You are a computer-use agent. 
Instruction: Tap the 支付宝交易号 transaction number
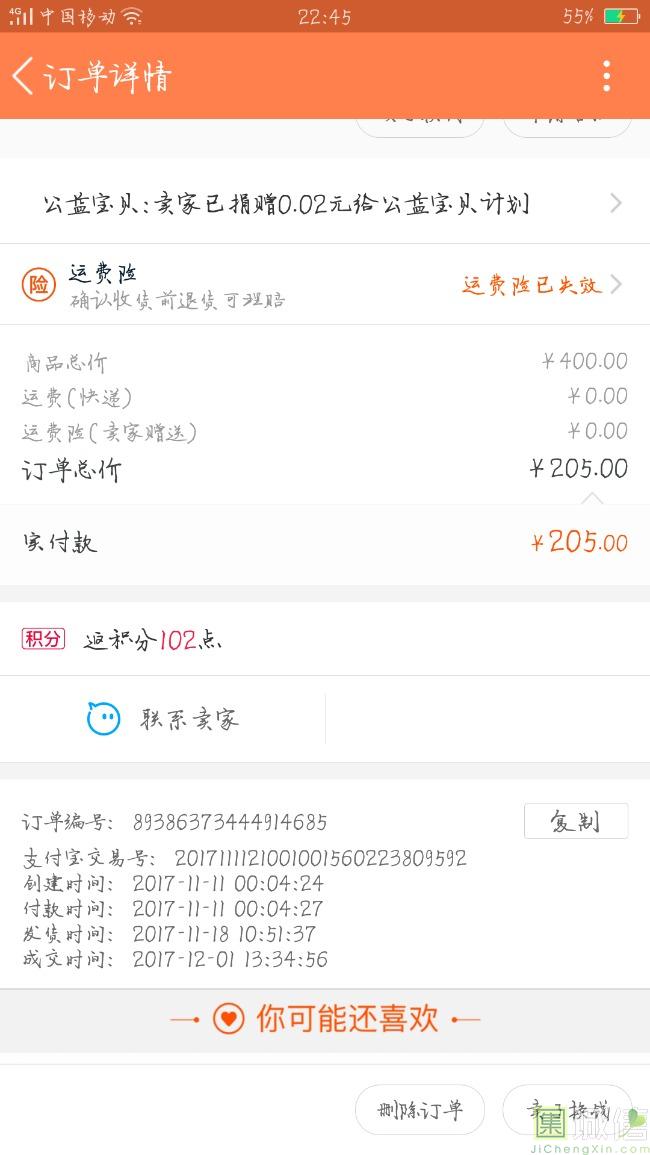point(320,858)
